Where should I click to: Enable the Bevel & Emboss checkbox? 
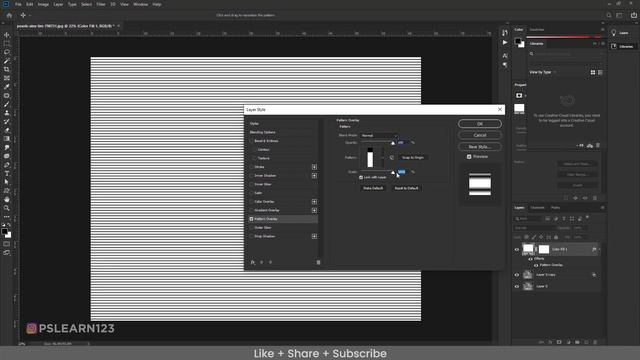tap(251, 141)
